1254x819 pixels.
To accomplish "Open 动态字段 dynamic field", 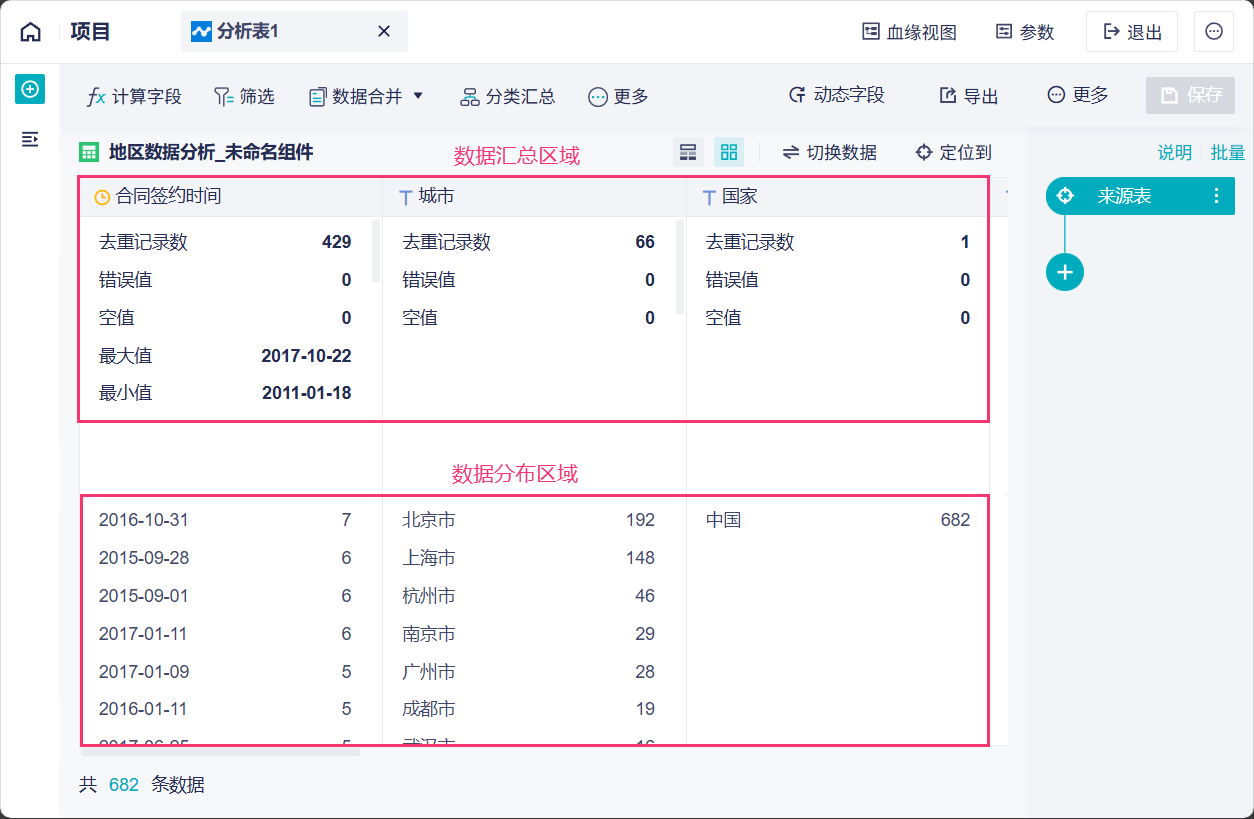I will click(836, 95).
